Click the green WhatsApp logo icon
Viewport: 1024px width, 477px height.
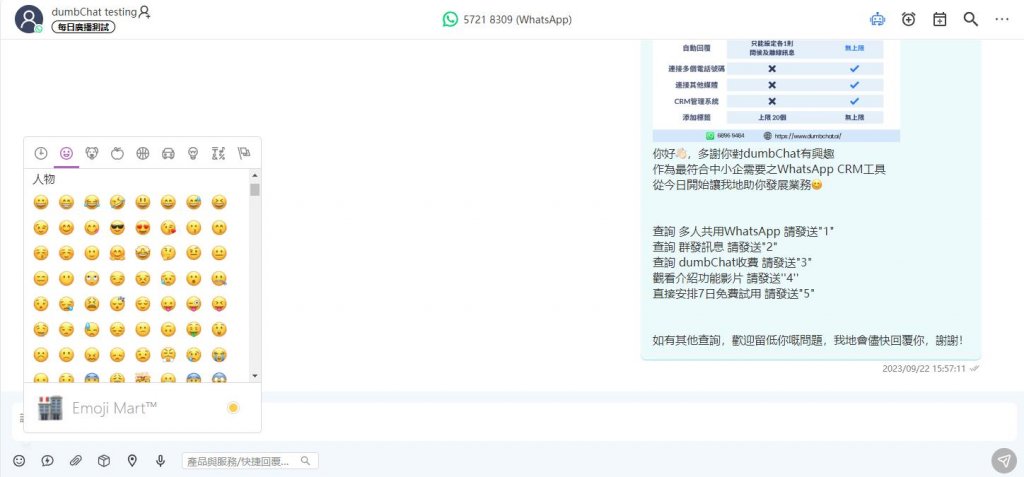[x=450, y=20]
